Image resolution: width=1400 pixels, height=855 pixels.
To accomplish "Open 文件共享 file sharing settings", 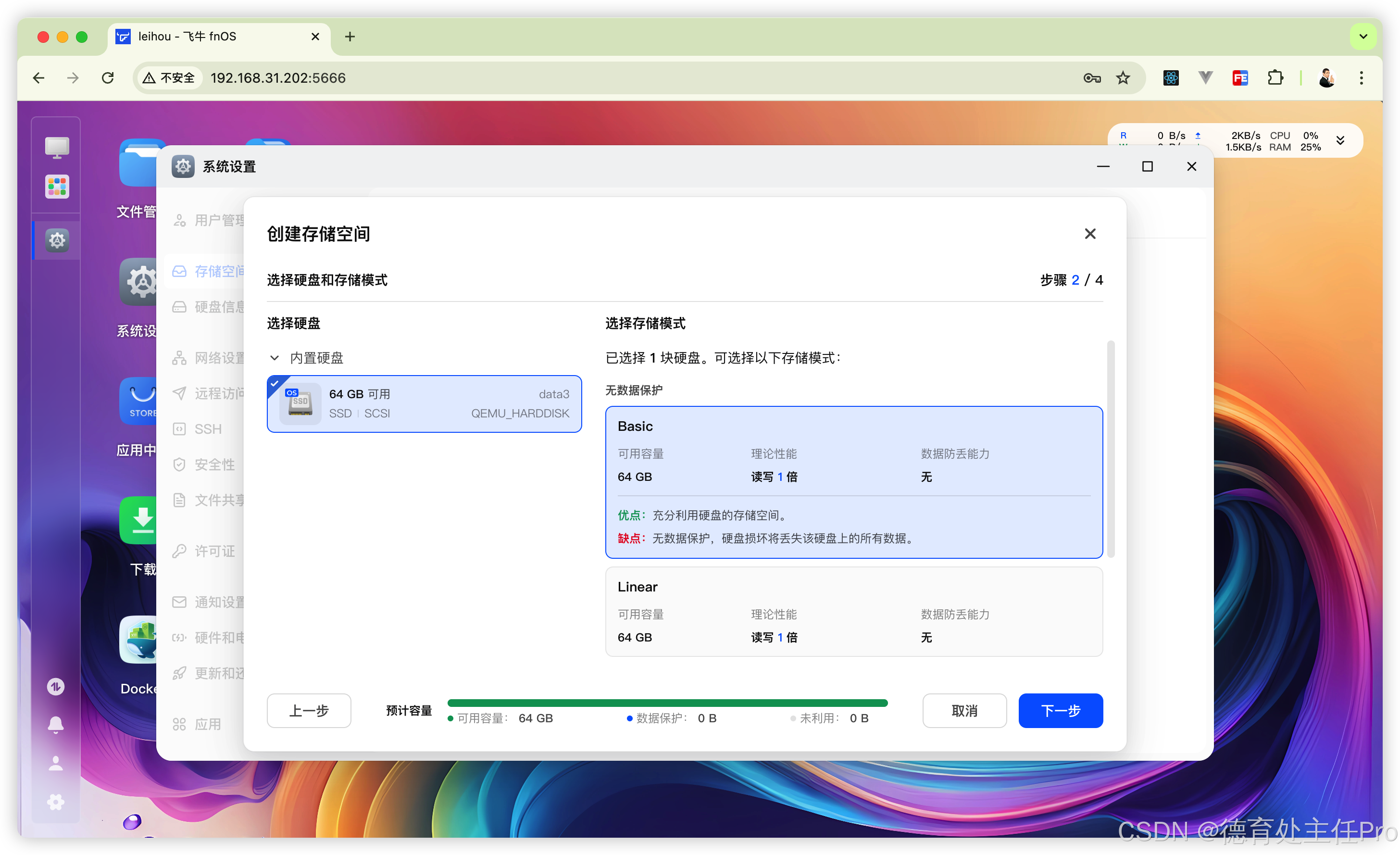I will (x=219, y=500).
